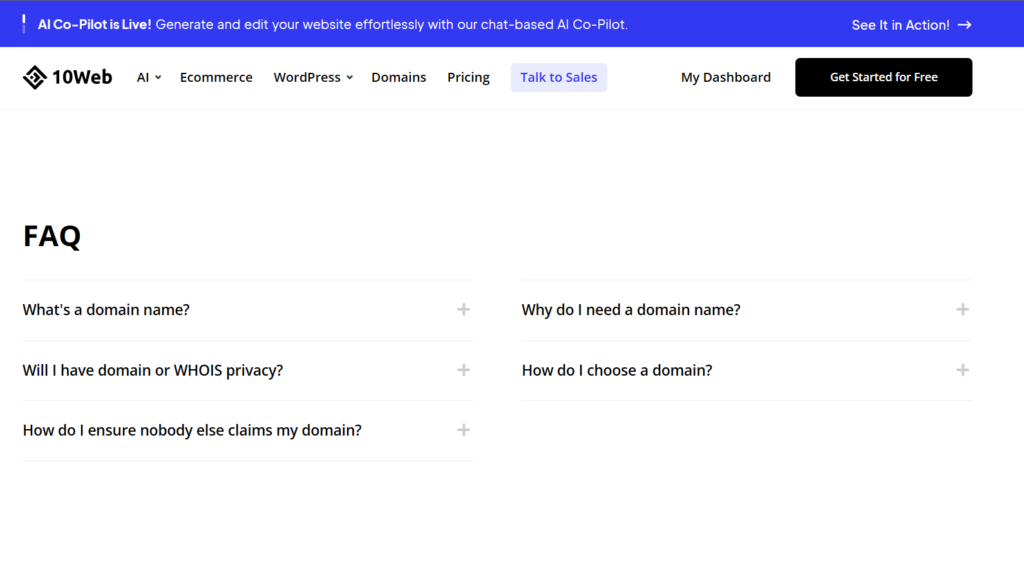
Task: Click the 10Web brand name text
Action: pyautogui.click(x=82, y=77)
